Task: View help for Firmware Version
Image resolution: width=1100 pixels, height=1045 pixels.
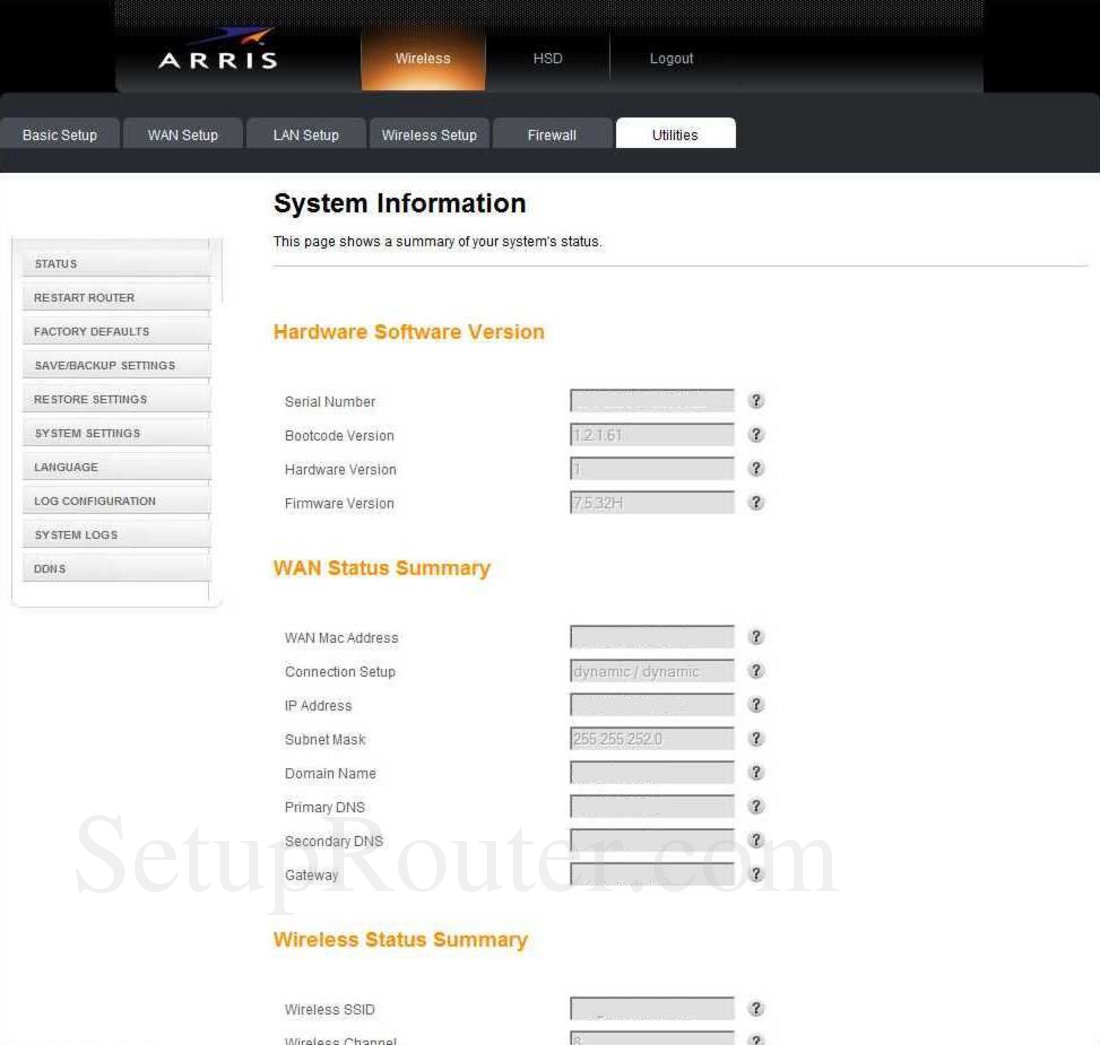Action: coord(757,502)
